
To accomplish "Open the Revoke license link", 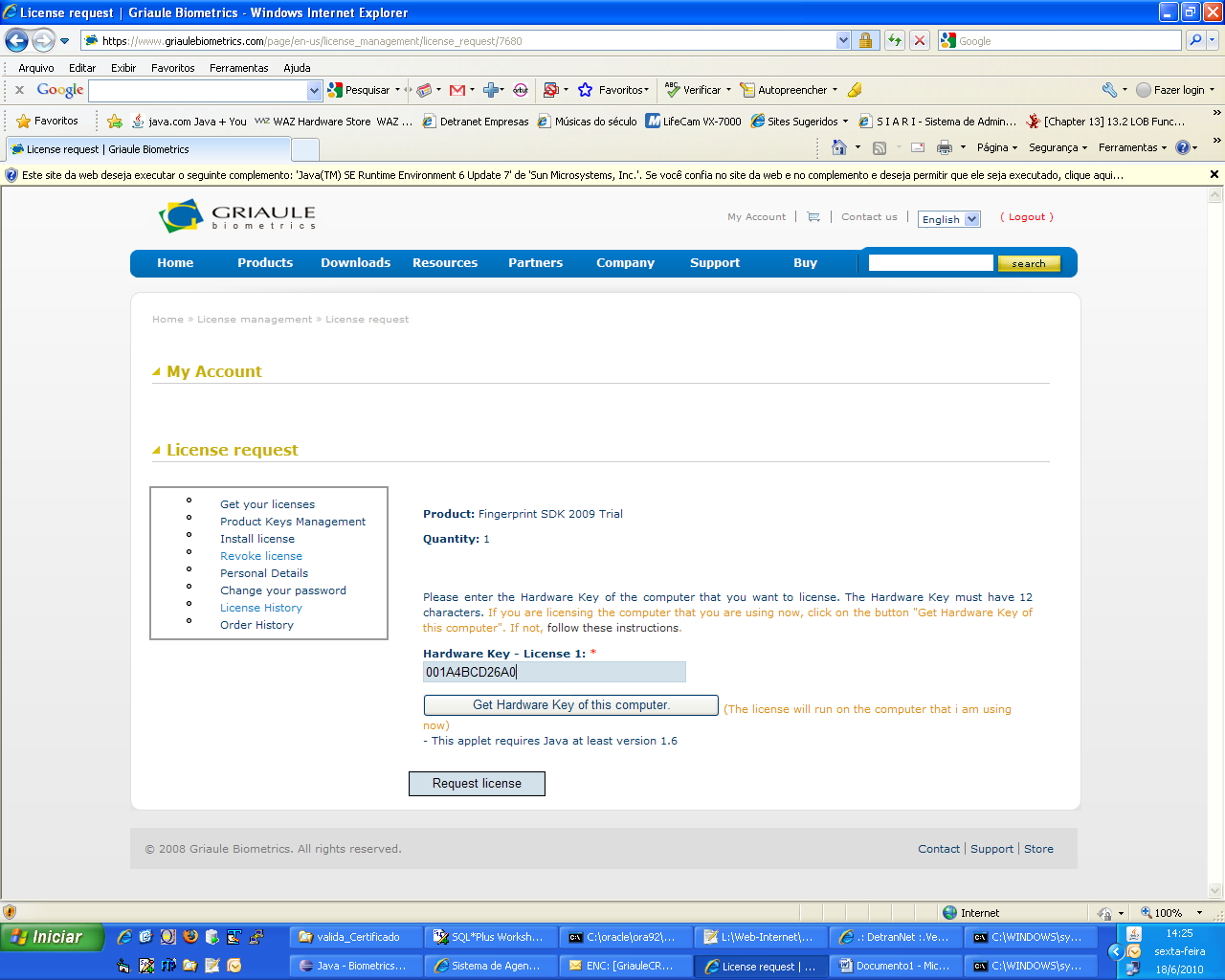I will coord(261,556).
